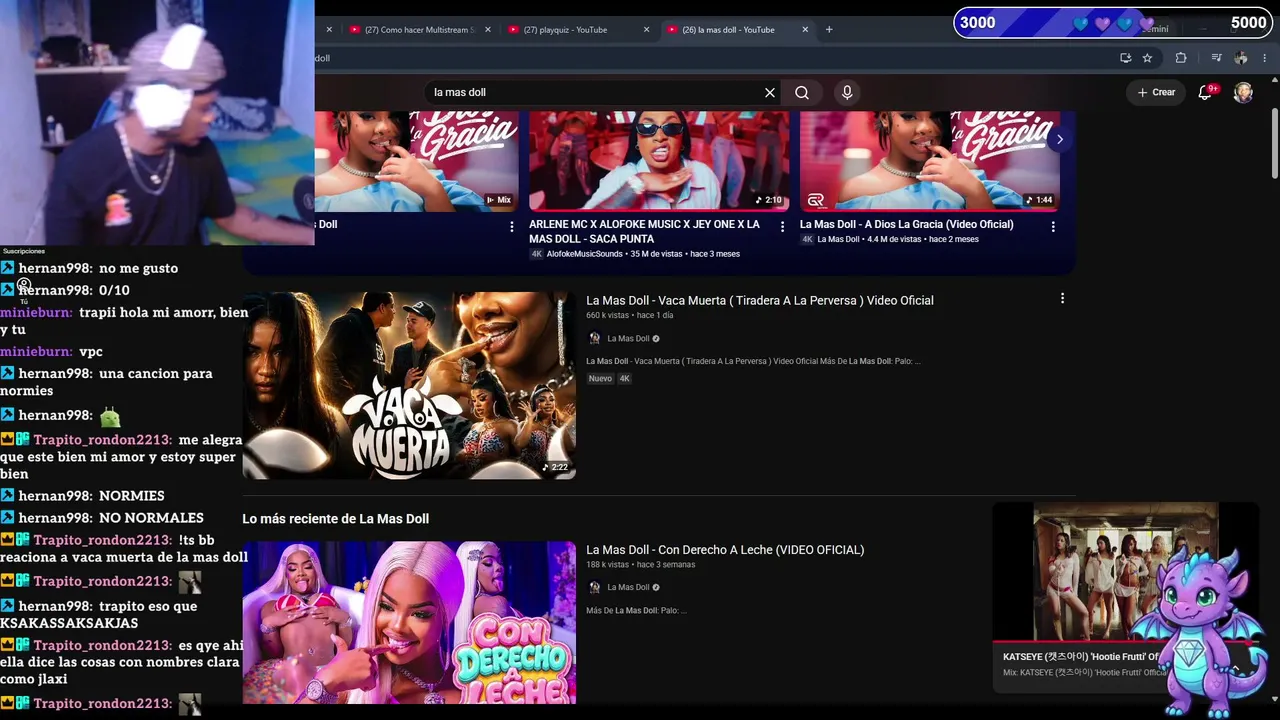Click 'Lo más reciente de La Mas Doll' heading

click(x=335, y=519)
